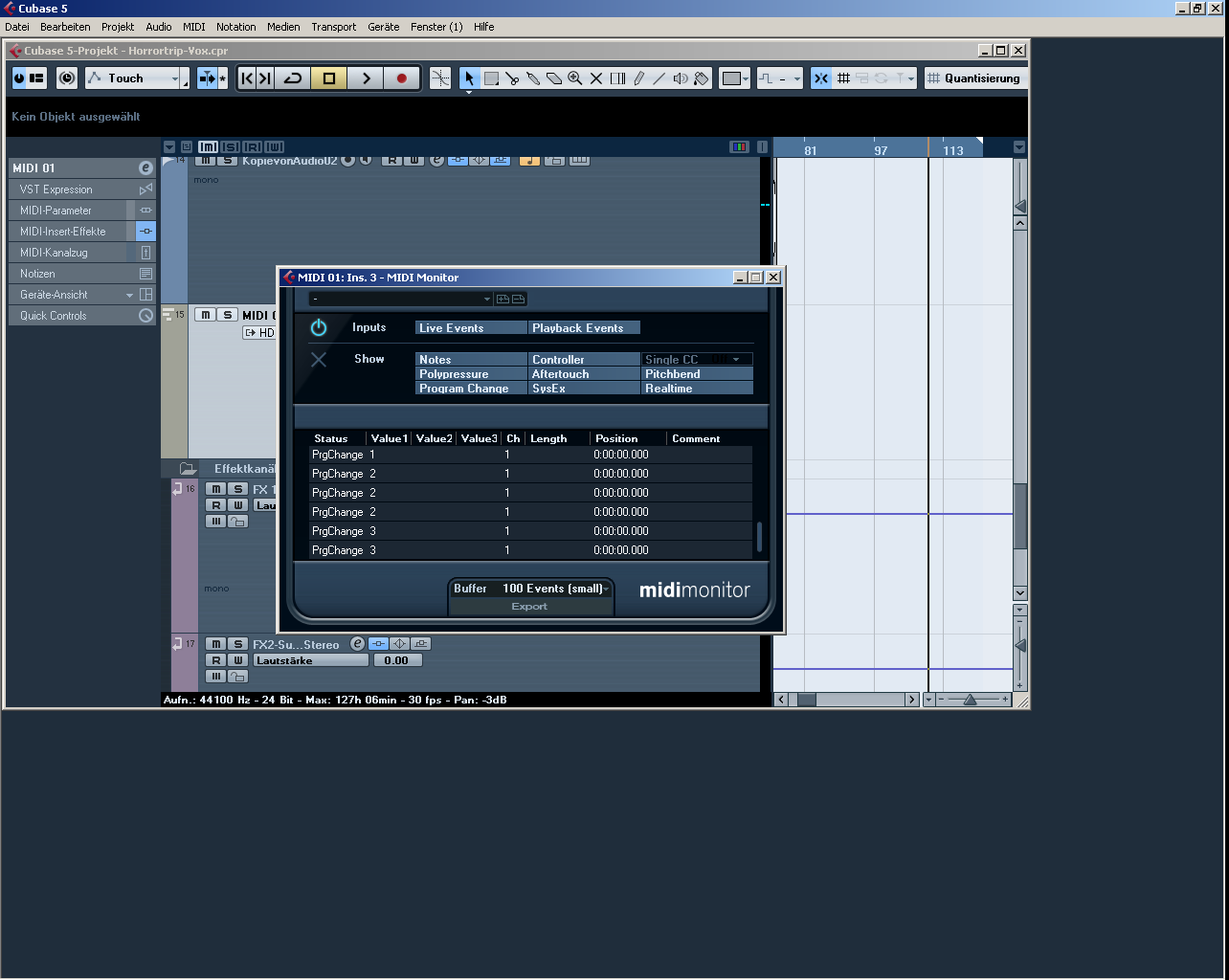Select the Time Warp tool
1229x980 pixels.
point(617,78)
